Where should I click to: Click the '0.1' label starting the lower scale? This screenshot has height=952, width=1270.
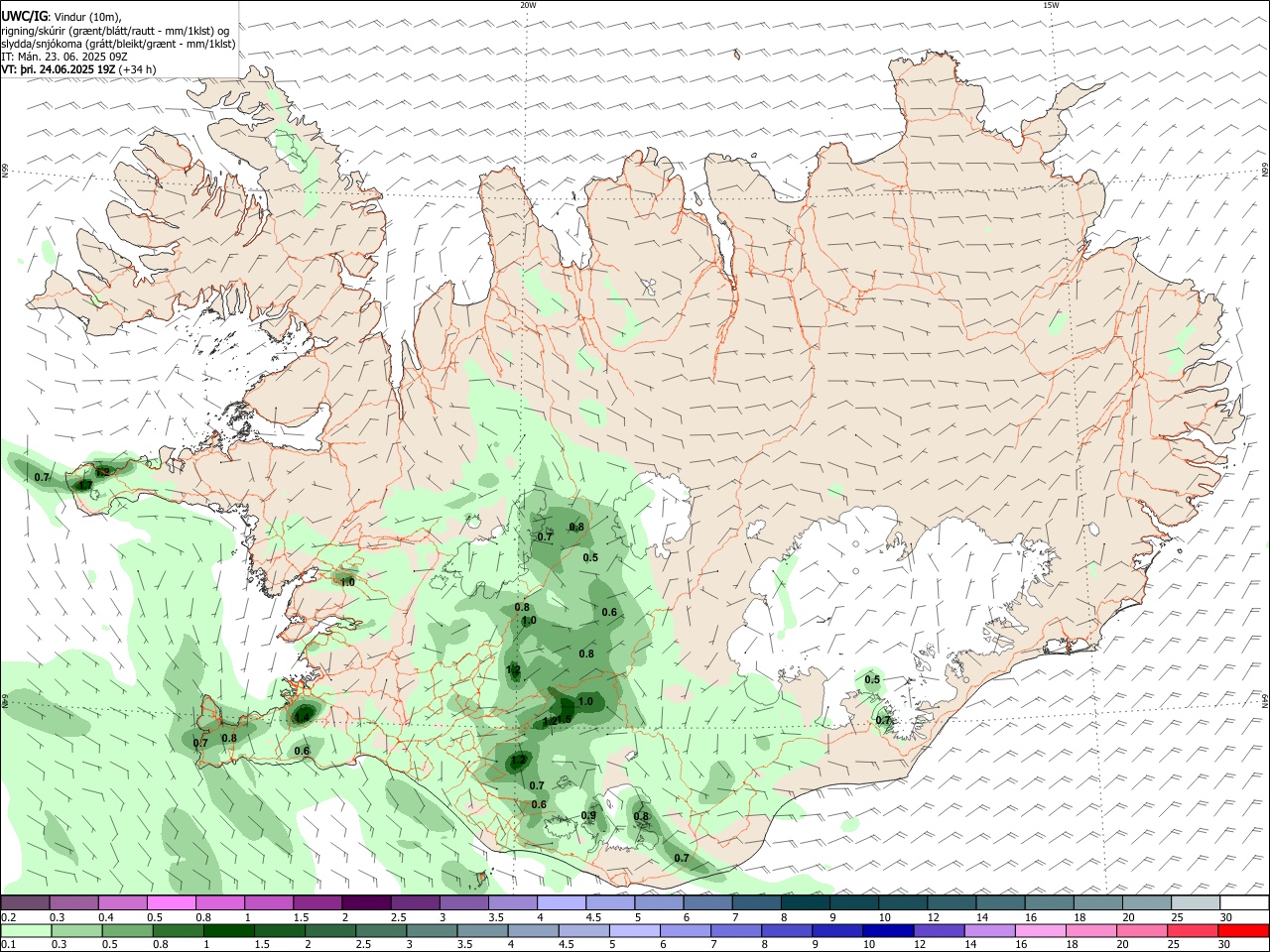pos(8,945)
